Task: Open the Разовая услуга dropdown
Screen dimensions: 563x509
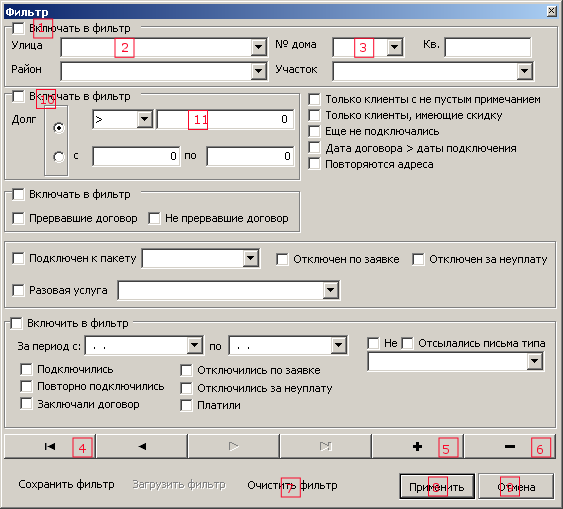Action: 330,290
